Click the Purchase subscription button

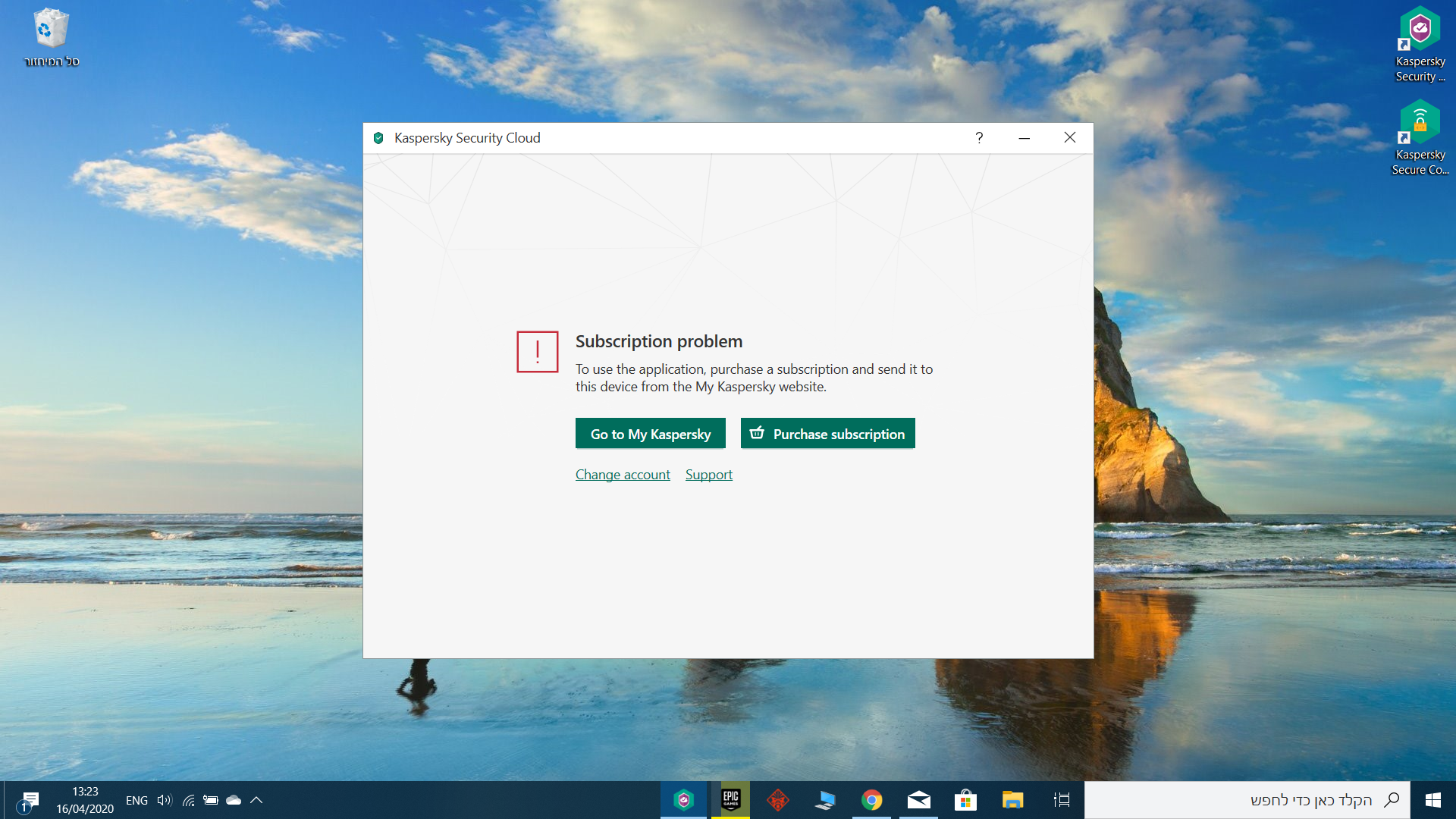click(828, 434)
